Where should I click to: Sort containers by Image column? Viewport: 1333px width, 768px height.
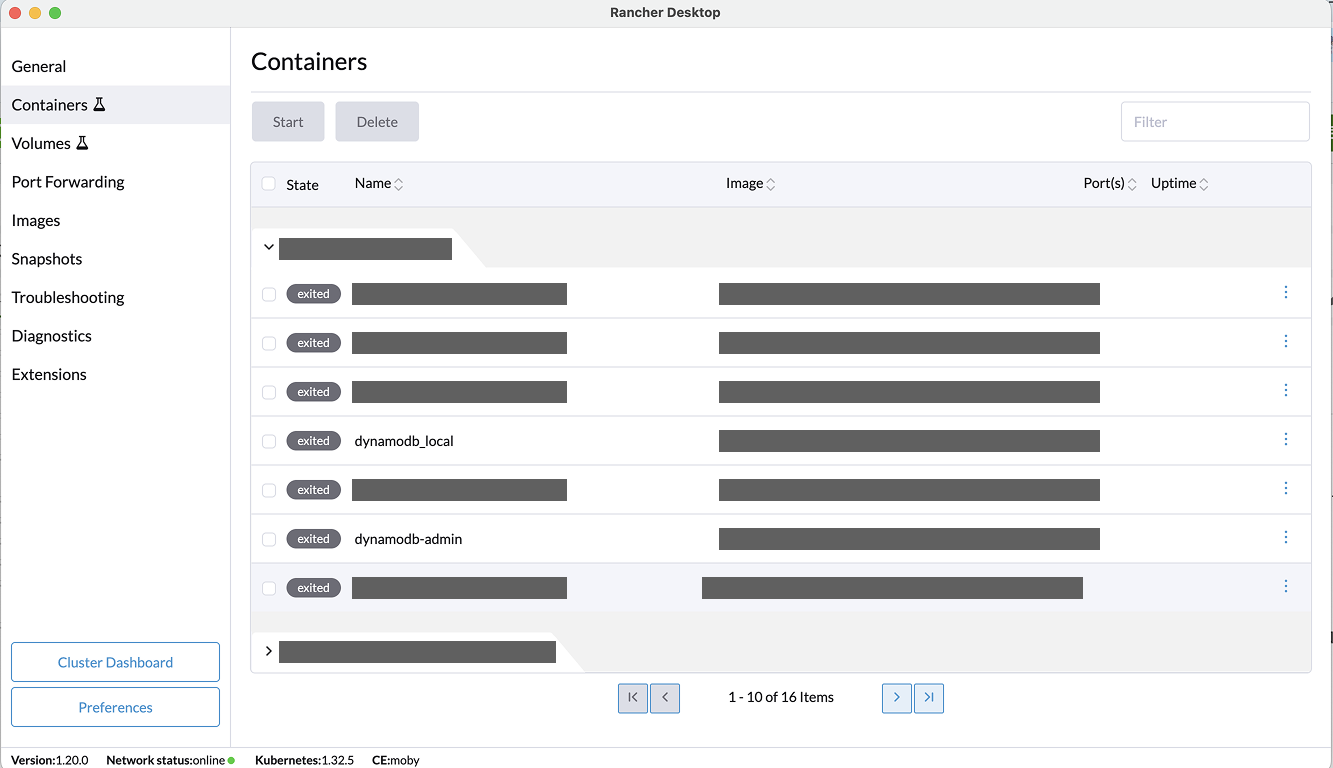click(x=751, y=184)
